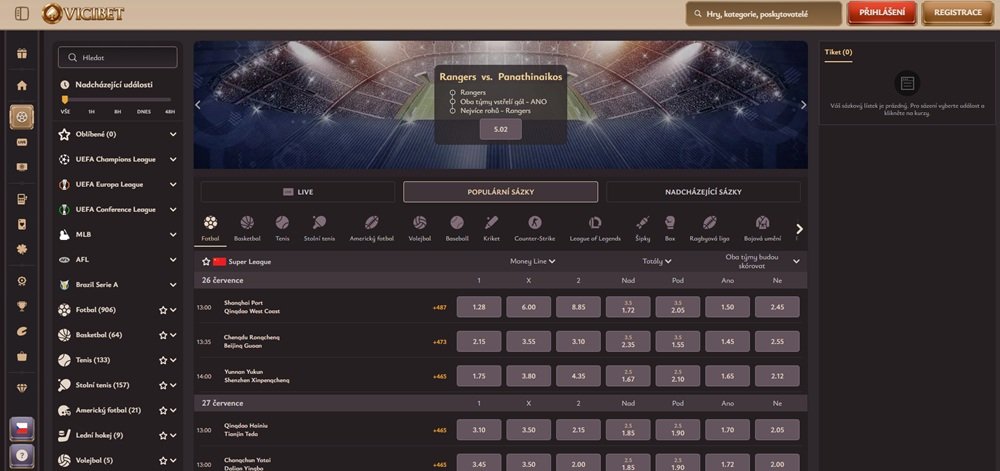Viewport: 1000px width, 471px height.
Task: Switch to Populární sázky tab
Action: 501,192
